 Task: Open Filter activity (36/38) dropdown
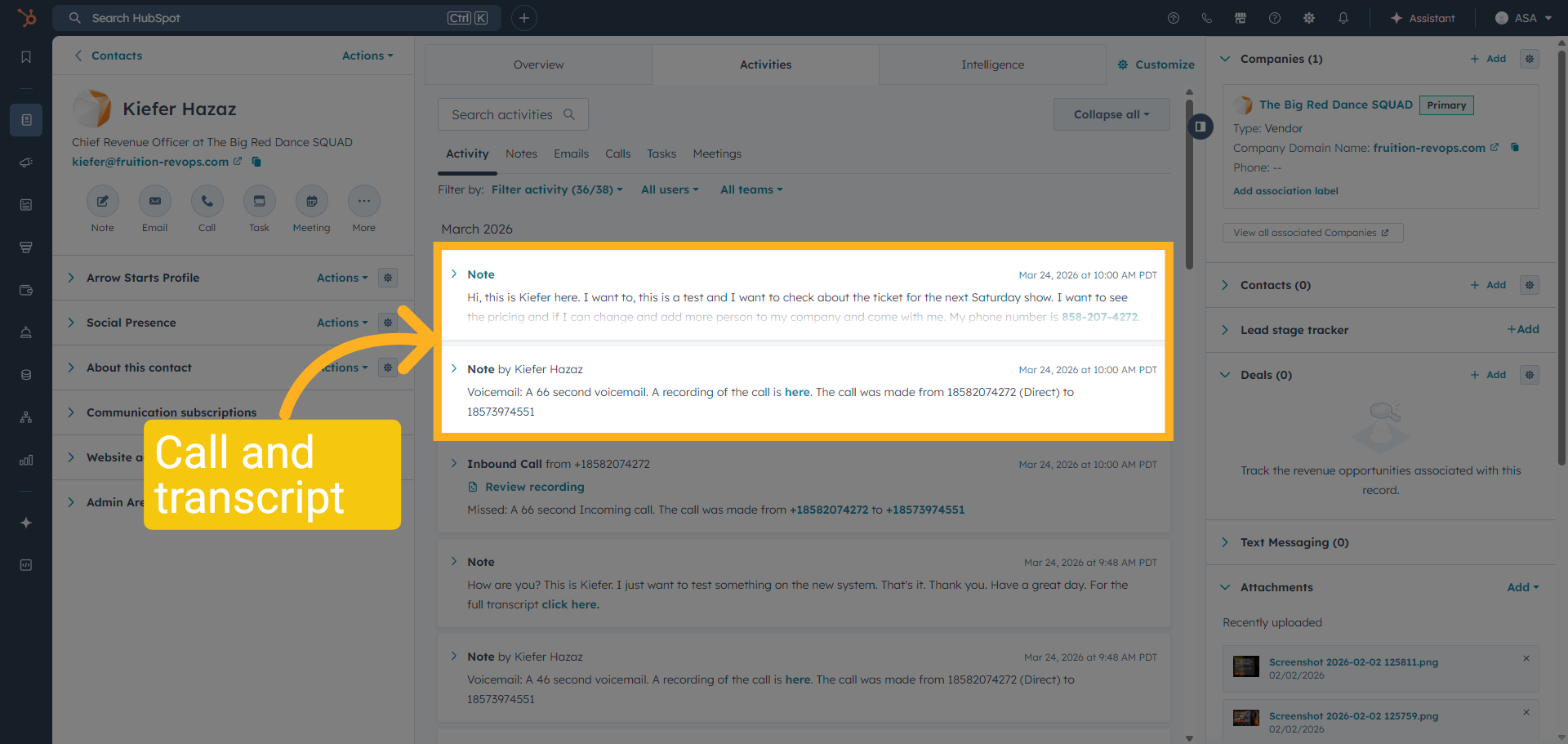[x=557, y=189]
